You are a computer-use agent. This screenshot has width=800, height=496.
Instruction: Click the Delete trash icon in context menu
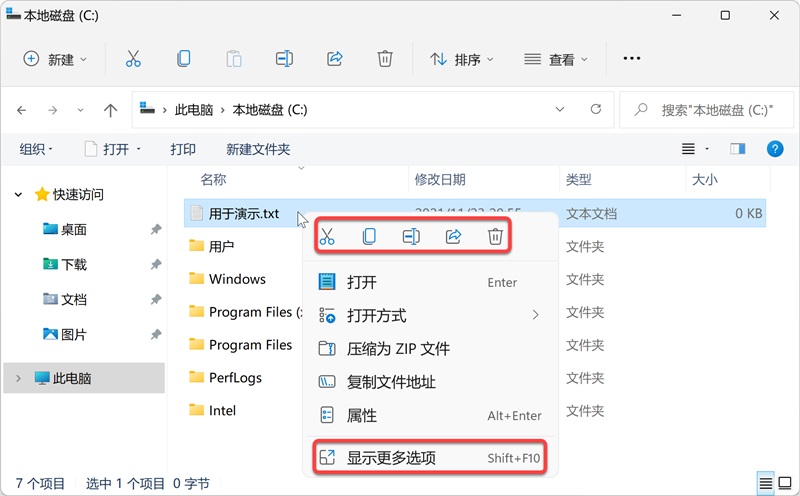coord(494,236)
